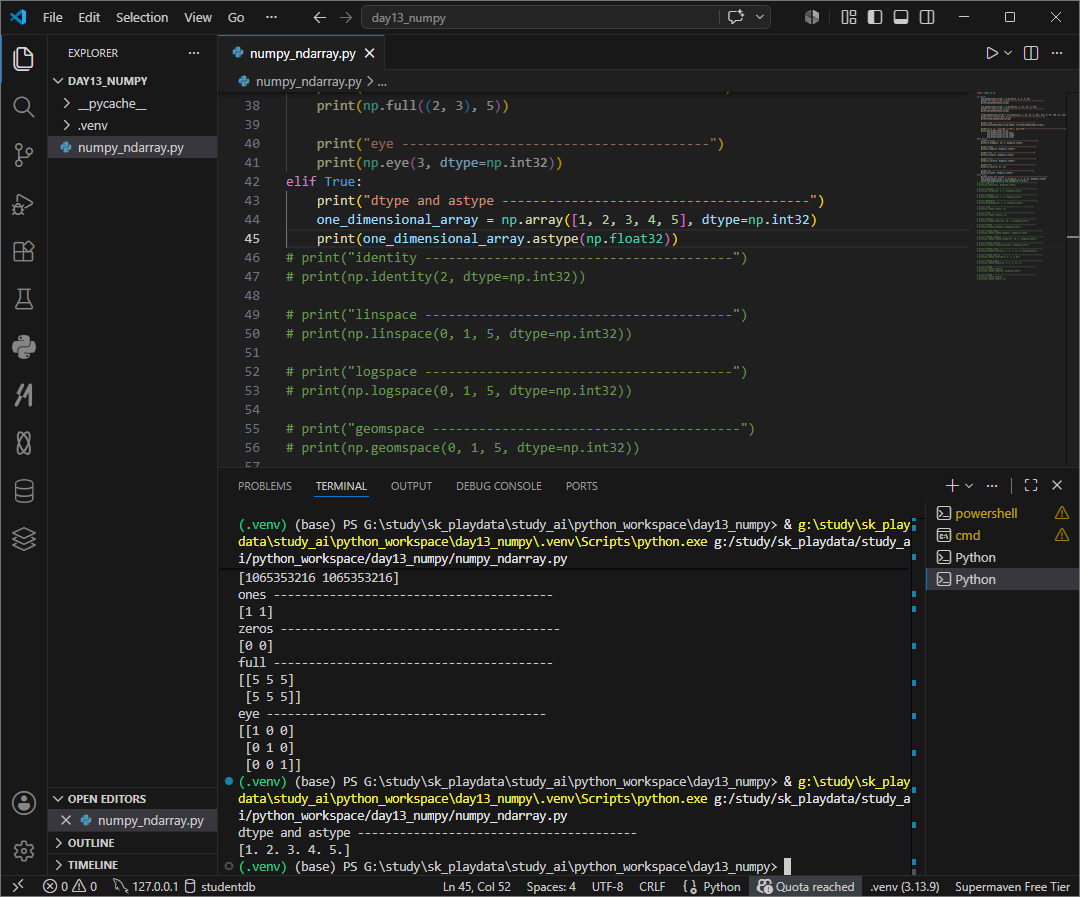Viewport: 1080px width, 897px height.
Task: Close the terminal panel
Action: [1057, 486]
